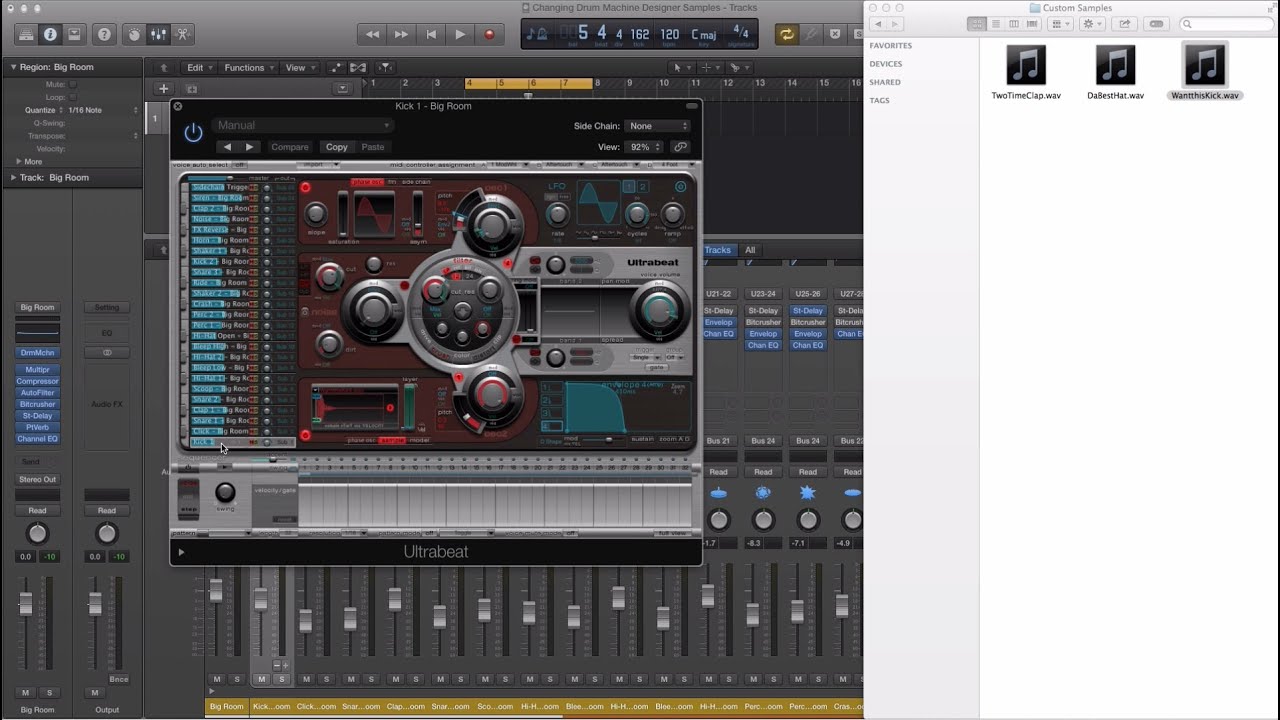Open the Functions menu in tracks area
The height and width of the screenshot is (720, 1280).
coord(249,68)
